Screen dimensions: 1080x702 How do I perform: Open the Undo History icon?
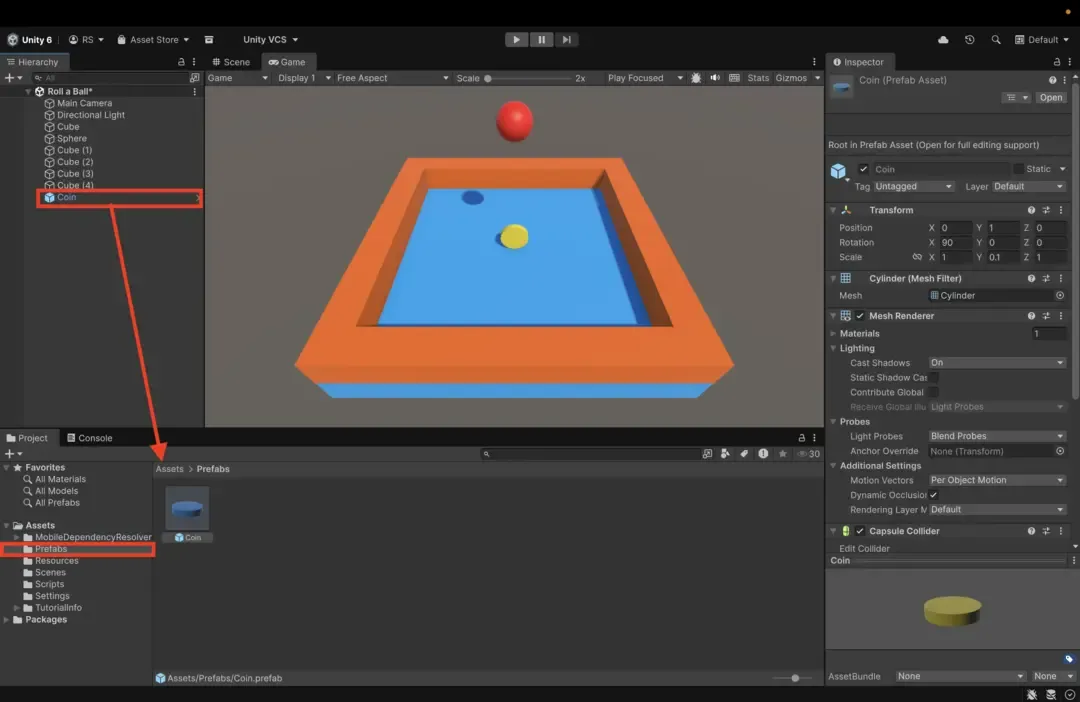click(969, 40)
